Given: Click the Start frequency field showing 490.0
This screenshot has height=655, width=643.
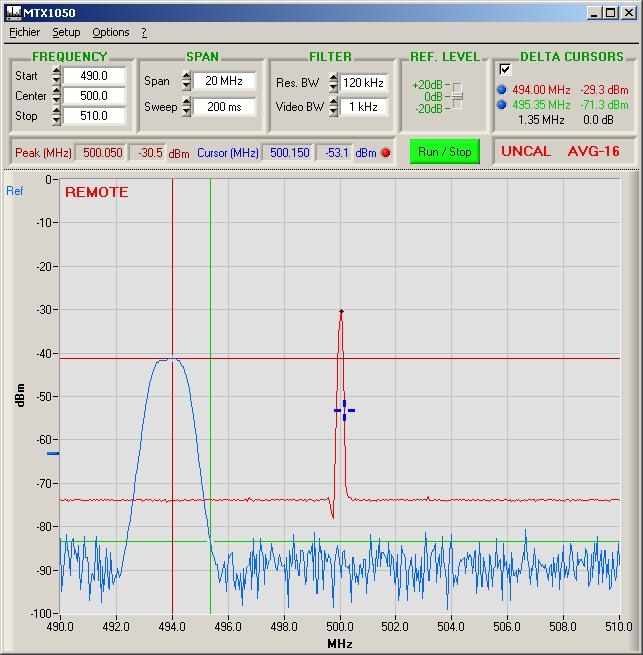Looking at the screenshot, I should tap(94, 76).
